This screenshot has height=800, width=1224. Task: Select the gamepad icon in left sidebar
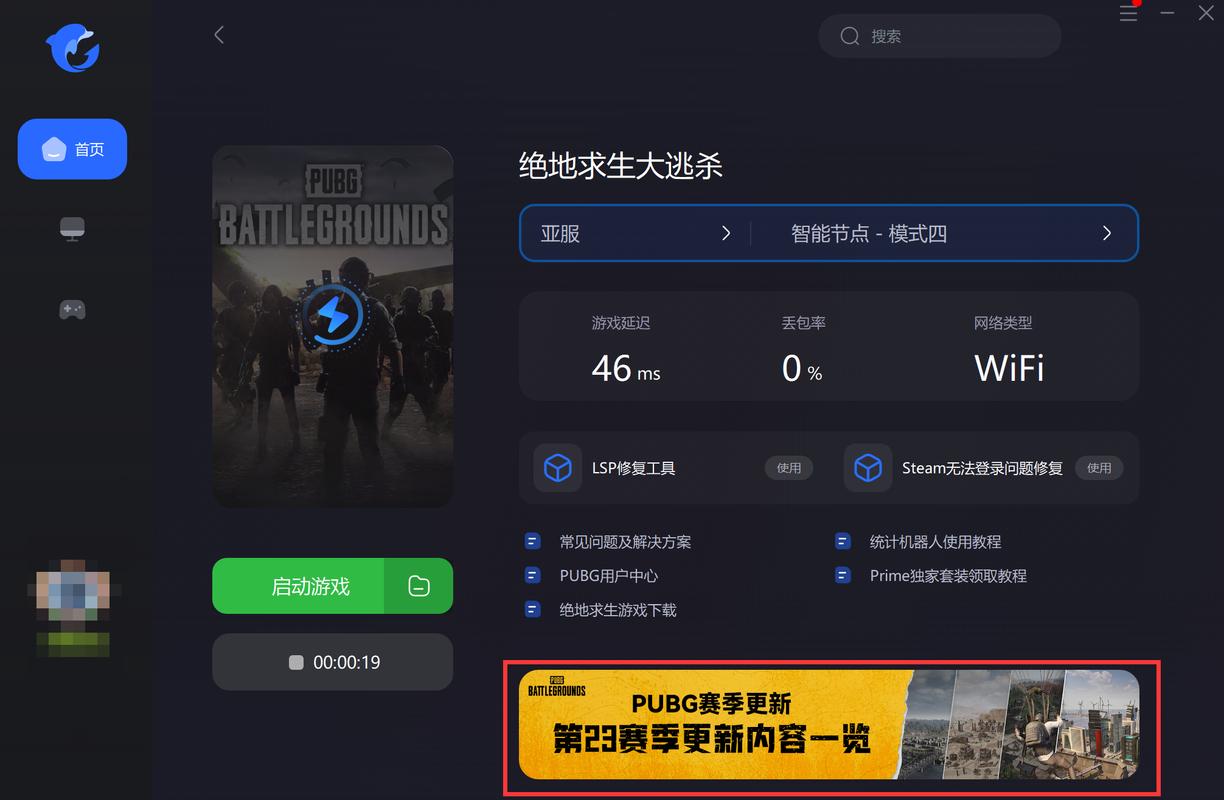[72, 310]
